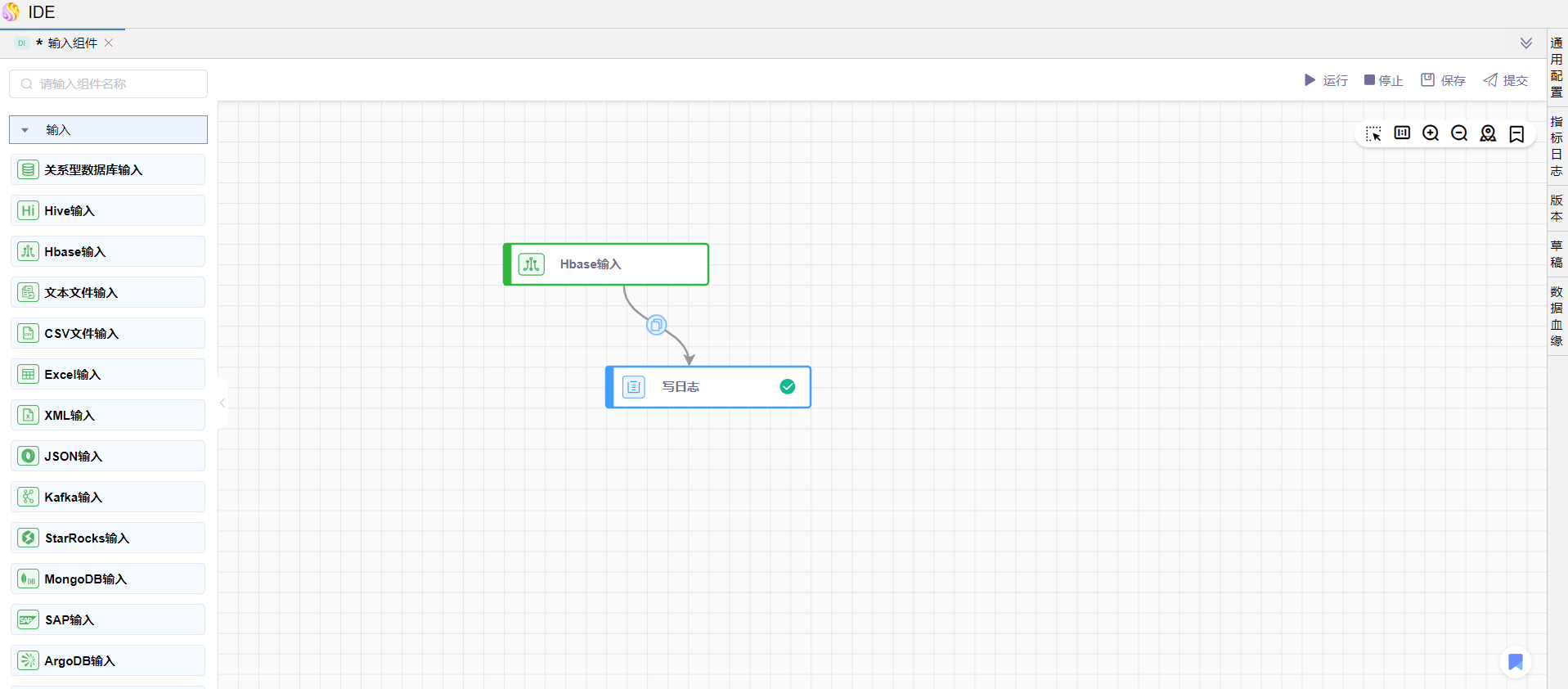The image size is (1568, 689).
Task: Zoom out of the canvas
Action: 1459,133
